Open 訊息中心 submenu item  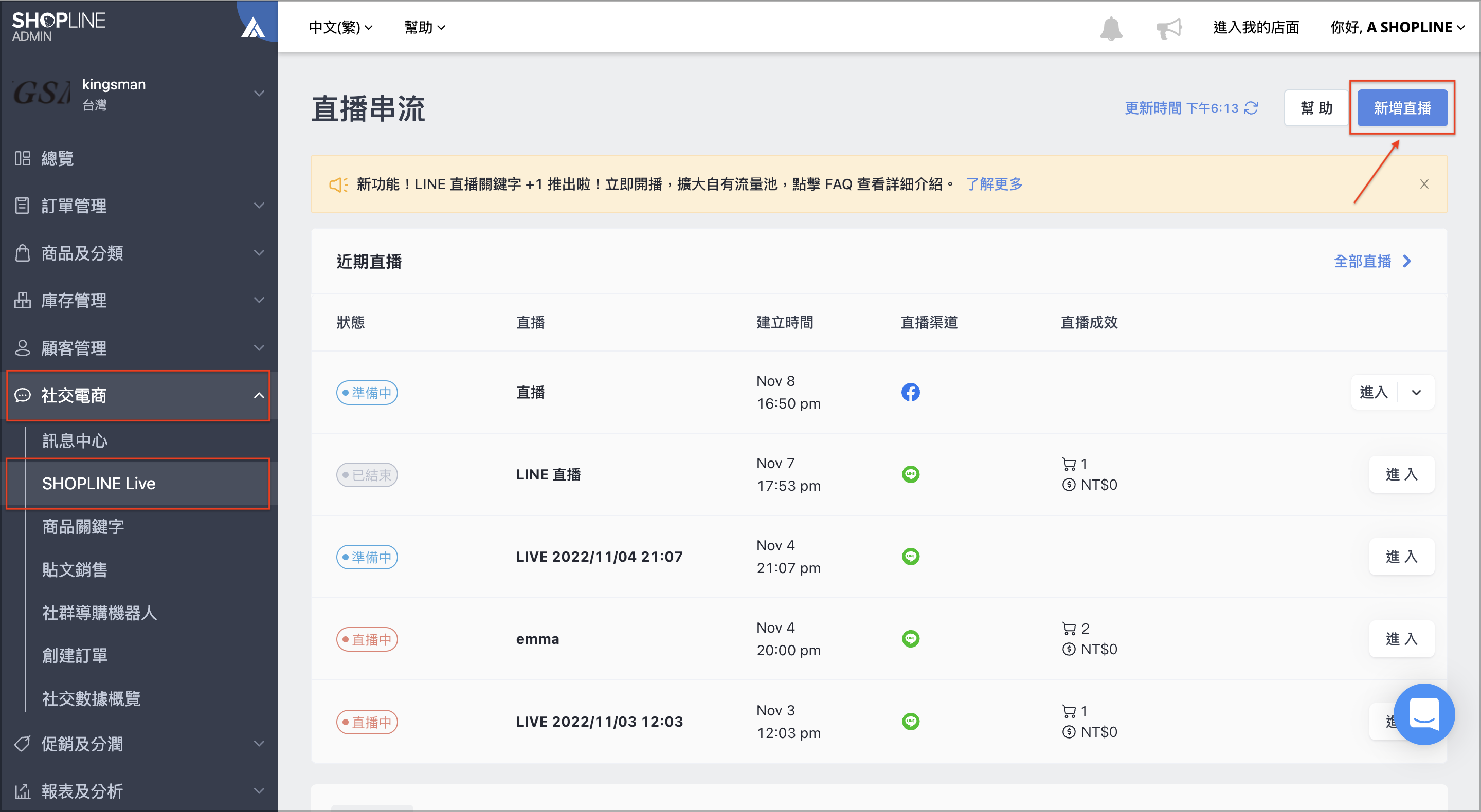tap(75, 441)
